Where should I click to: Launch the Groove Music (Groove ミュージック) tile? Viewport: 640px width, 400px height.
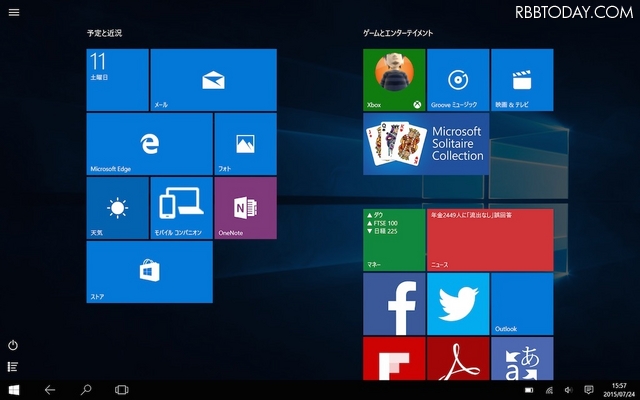458,80
